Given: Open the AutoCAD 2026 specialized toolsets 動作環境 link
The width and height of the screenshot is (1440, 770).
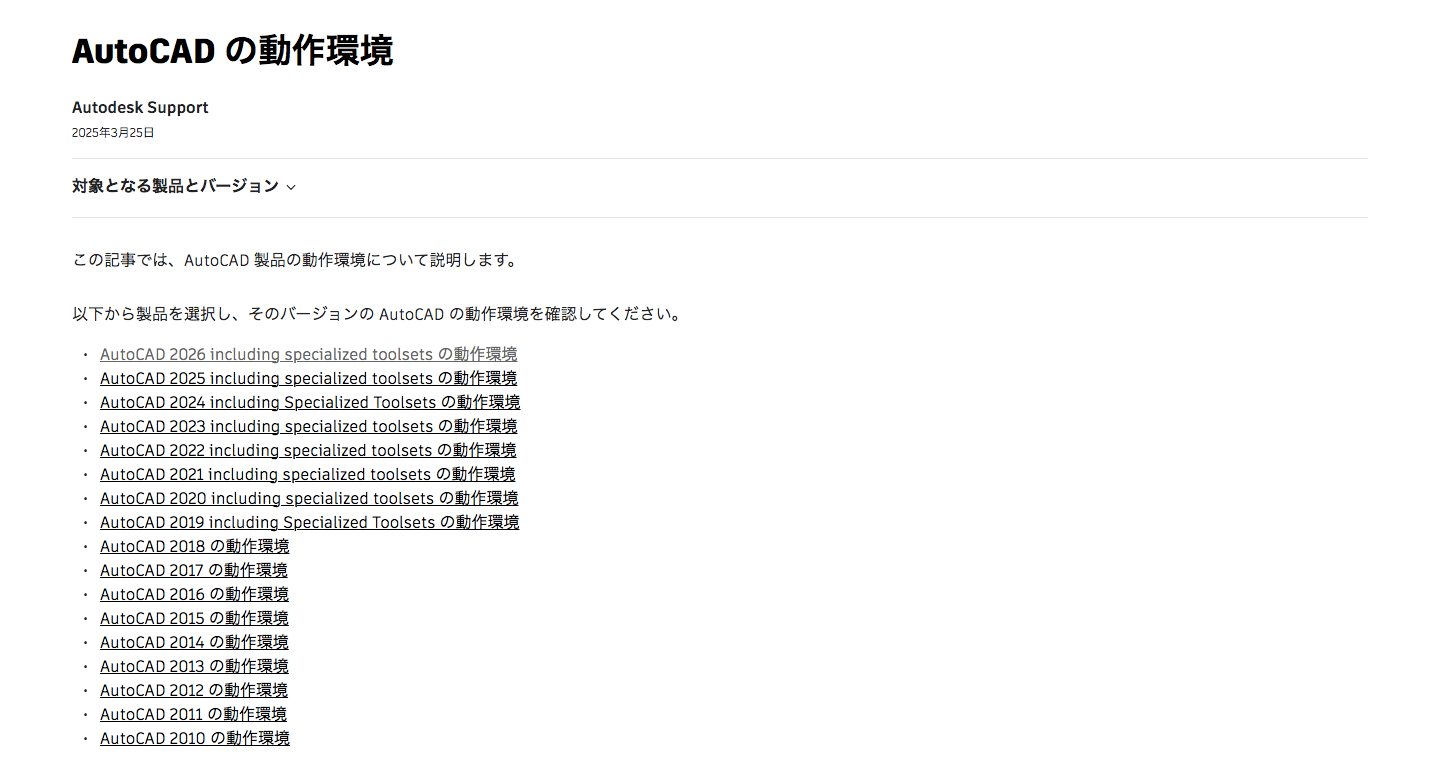Looking at the screenshot, I should click(x=308, y=354).
